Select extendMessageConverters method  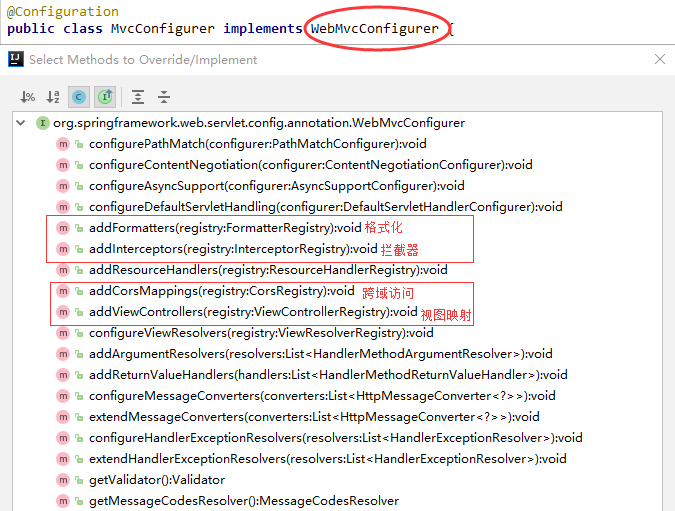(x=314, y=417)
